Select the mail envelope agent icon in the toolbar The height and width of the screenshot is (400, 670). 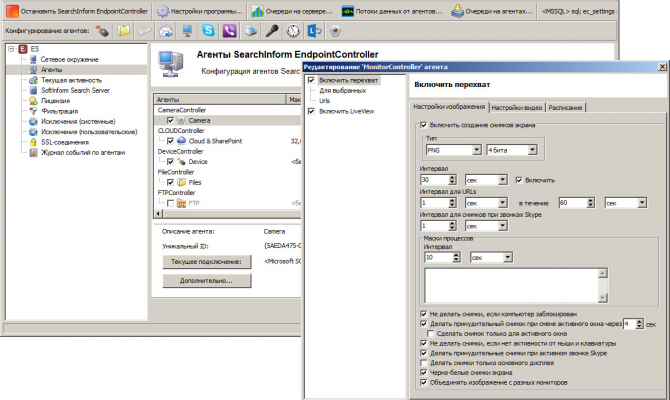pos(166,31)
